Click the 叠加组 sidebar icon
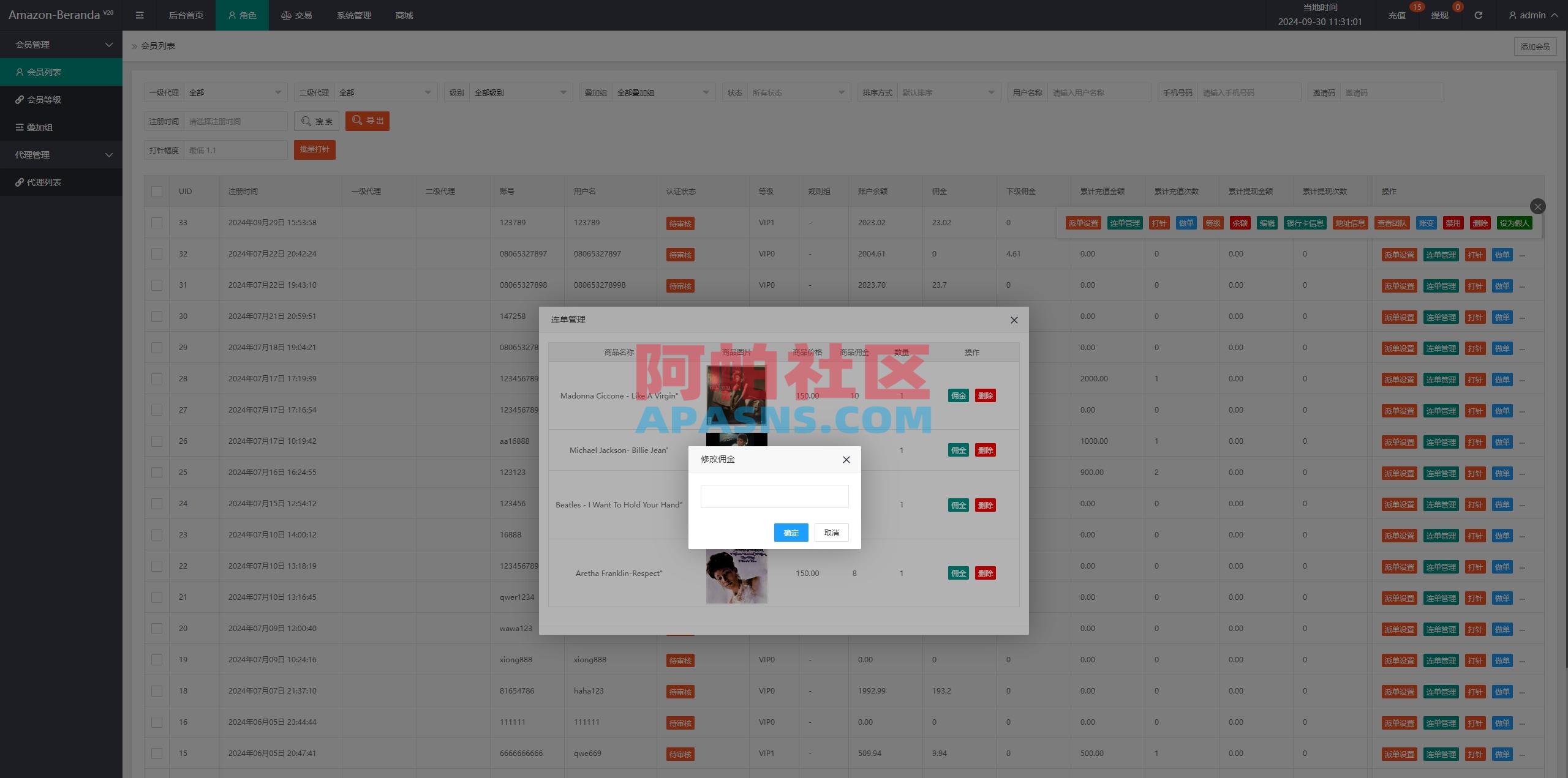This screenshot has width=1568, height=778. [x=20, y=127]
